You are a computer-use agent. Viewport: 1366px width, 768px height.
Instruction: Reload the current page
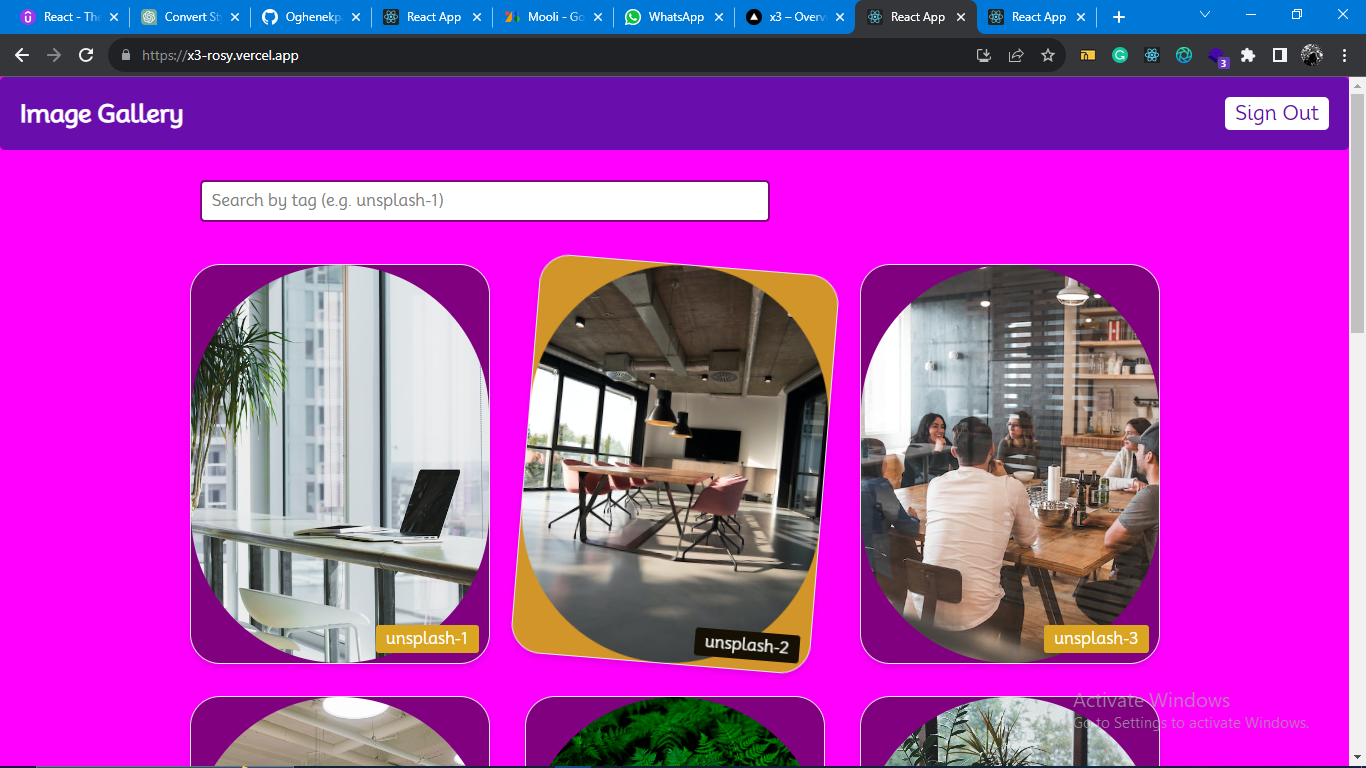86,56
